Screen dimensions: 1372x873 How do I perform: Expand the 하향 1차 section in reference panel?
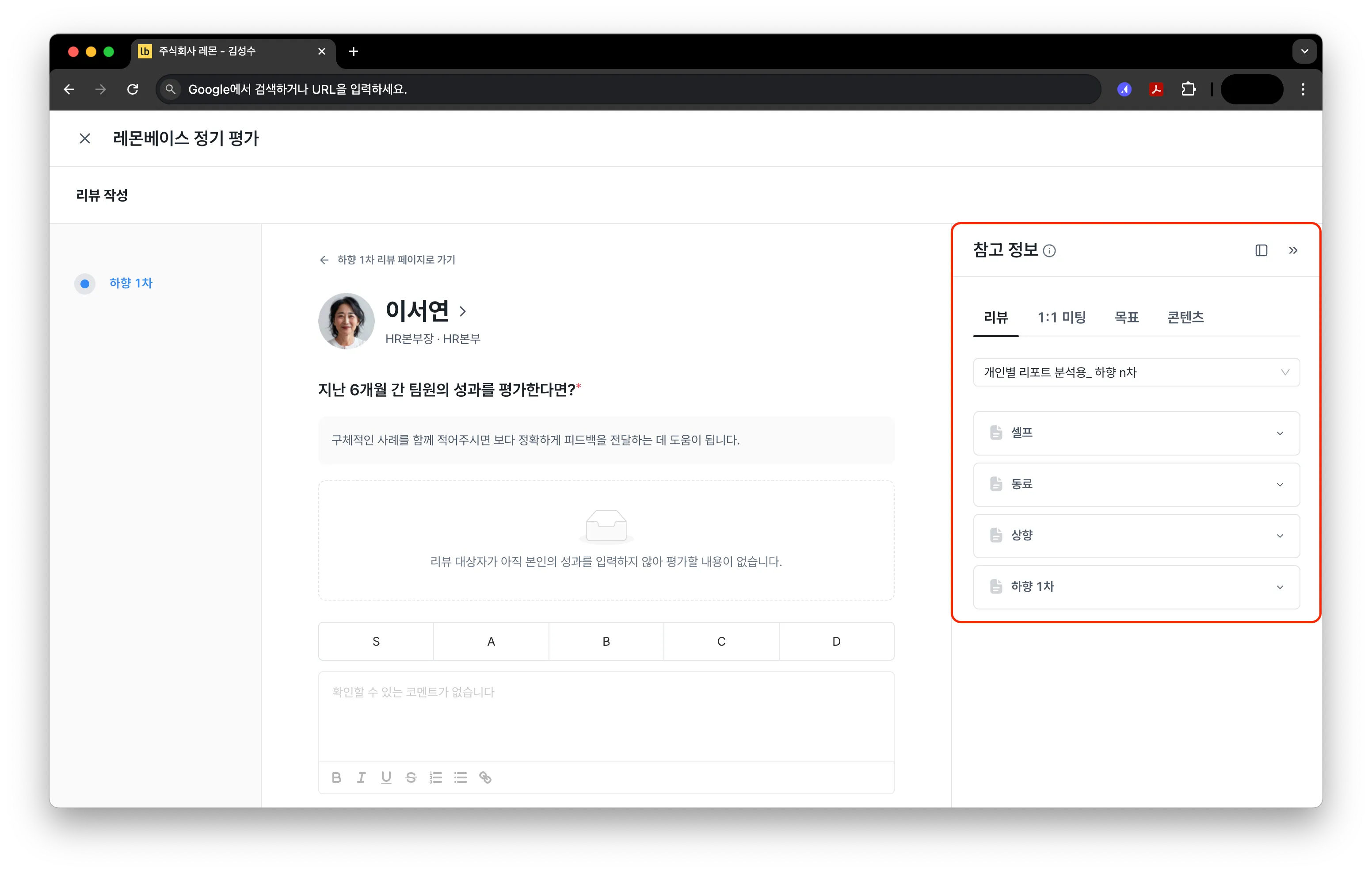(x=1137, y=587)
